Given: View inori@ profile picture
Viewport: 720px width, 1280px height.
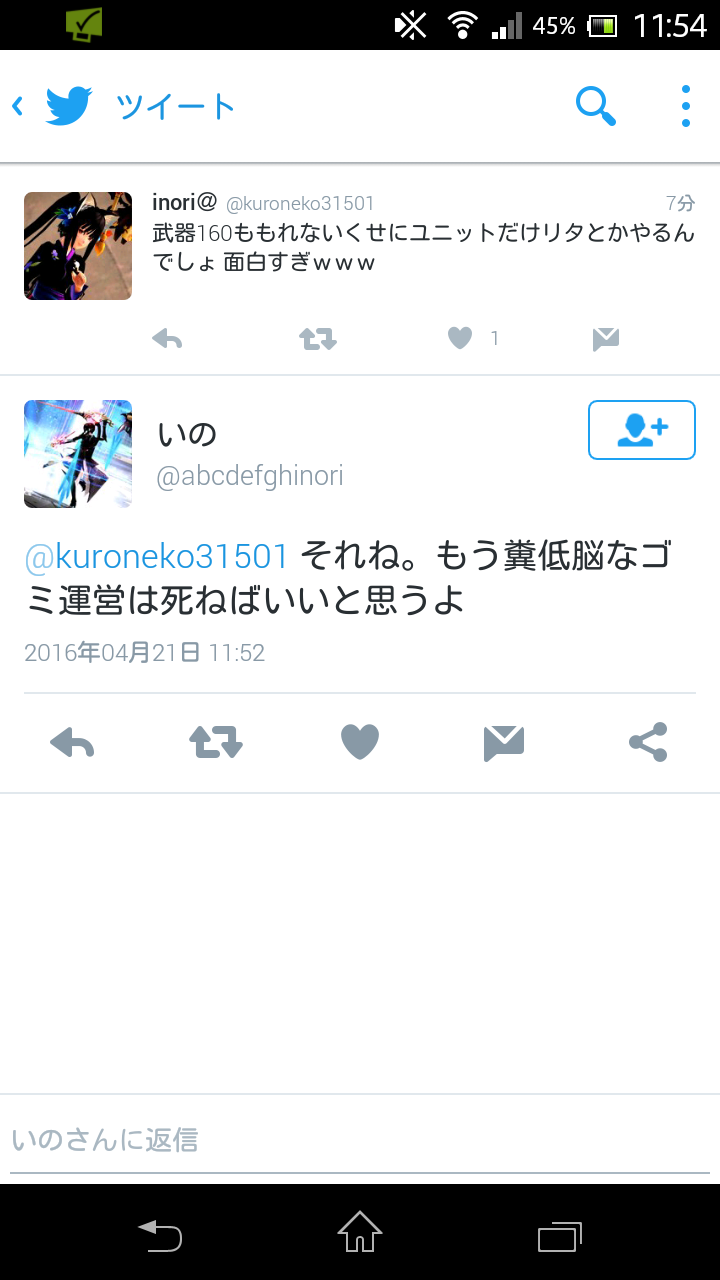Looking at the screenshot, I should pyautogui.click(x=78, y=246).
